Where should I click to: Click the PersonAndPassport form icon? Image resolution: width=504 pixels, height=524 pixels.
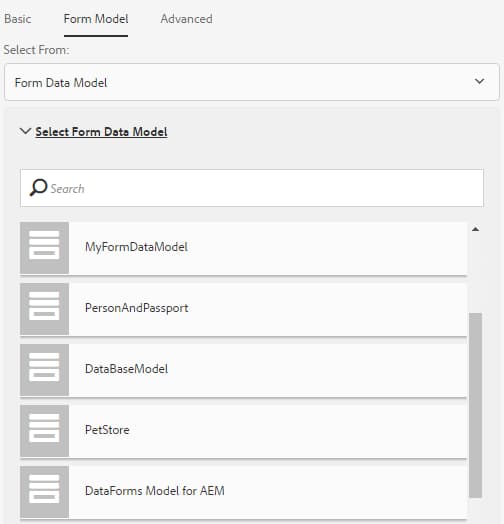[x=44, y=309]
